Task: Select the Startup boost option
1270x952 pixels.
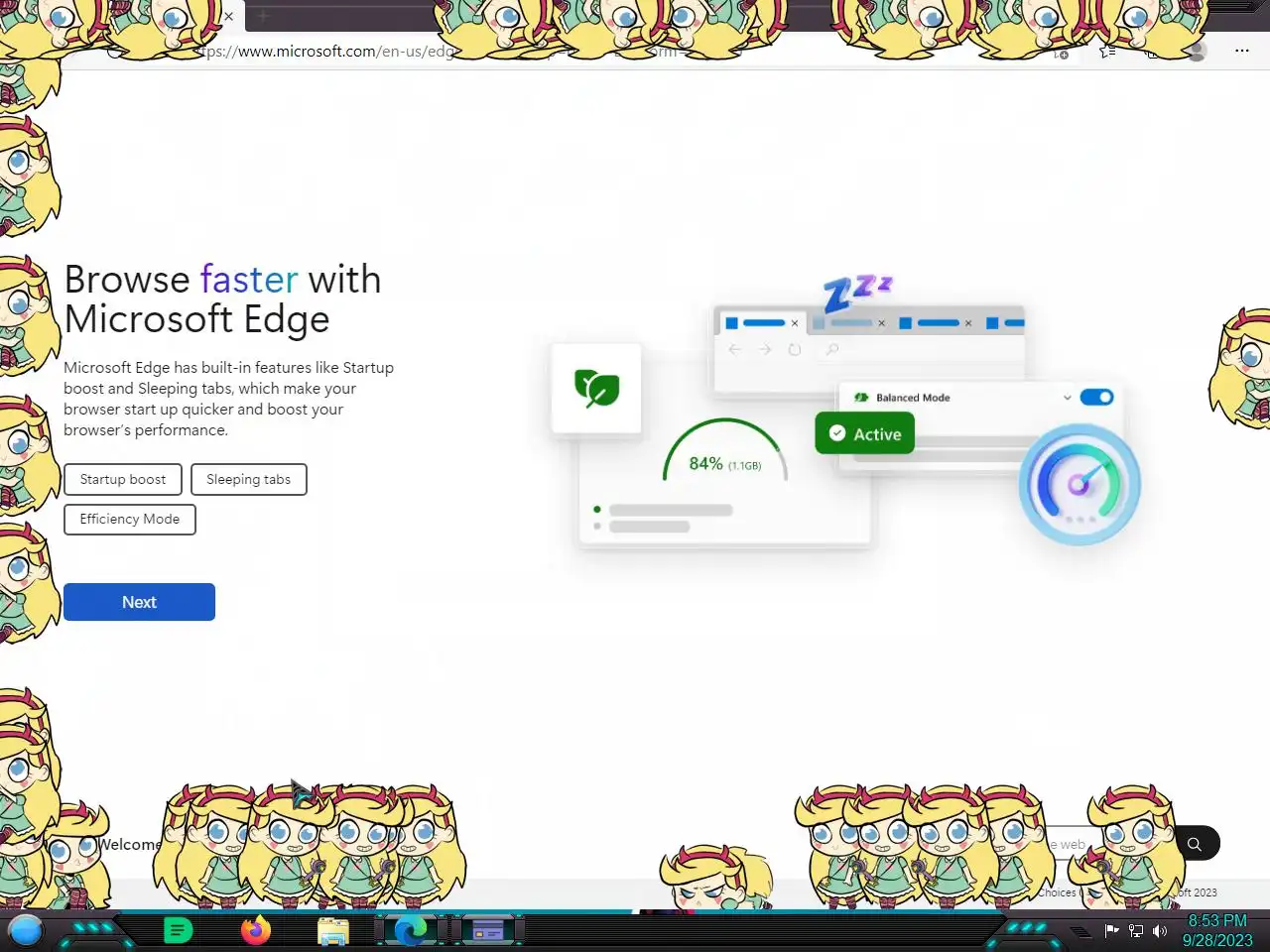Action: (123, 479)
